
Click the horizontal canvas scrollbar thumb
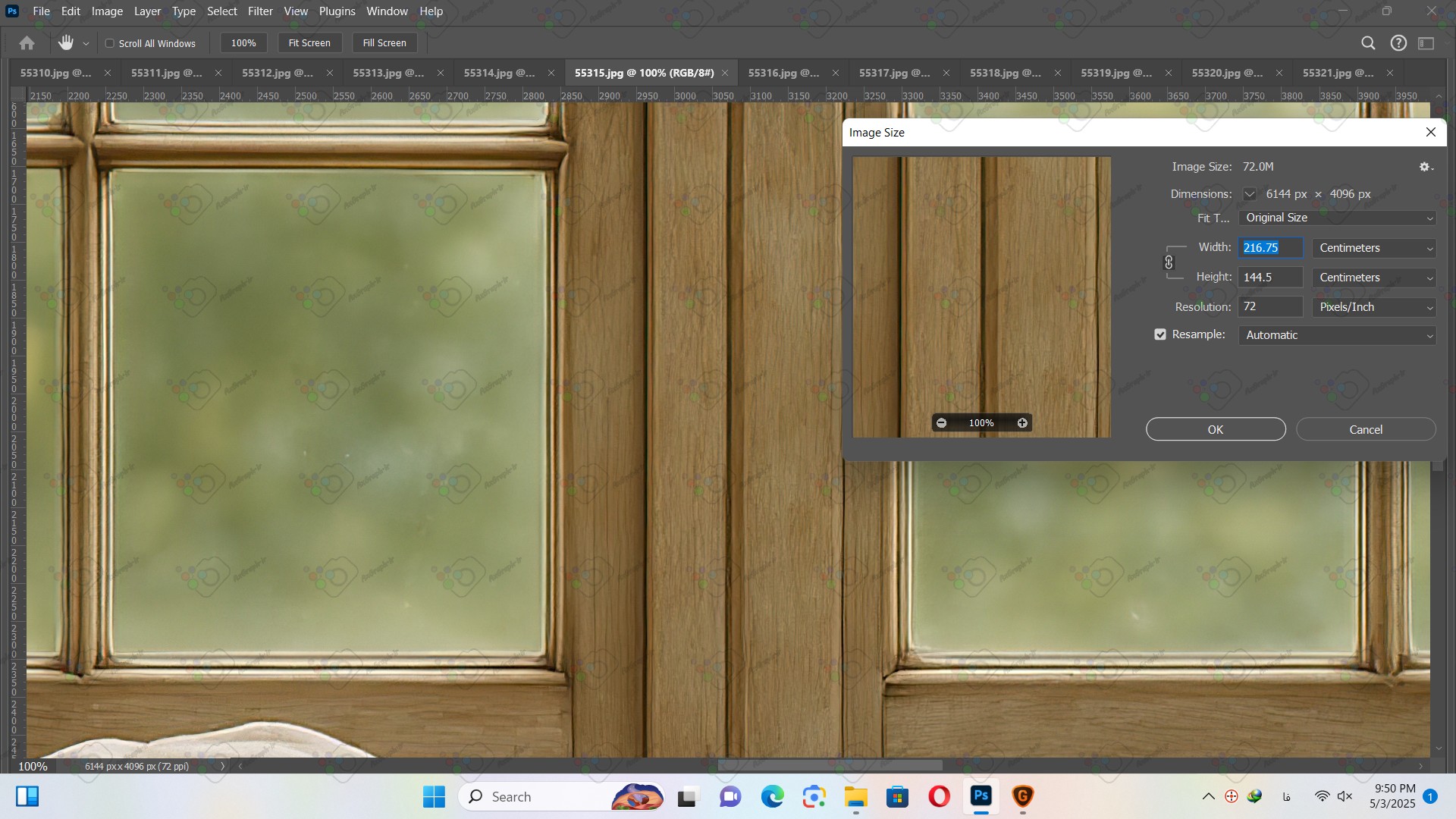click(830, 766)
